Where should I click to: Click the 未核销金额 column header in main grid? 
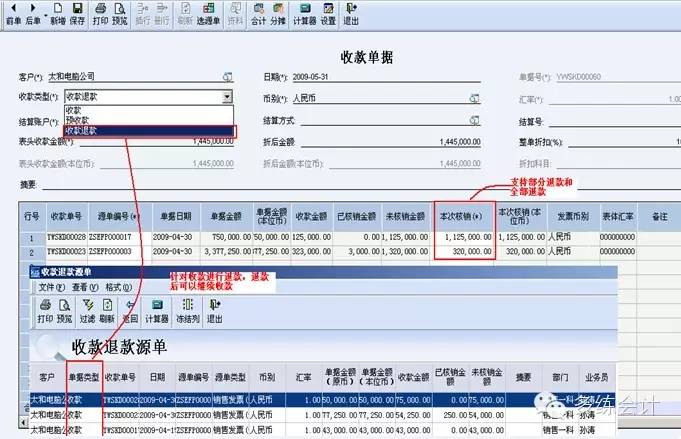pyautogui.click(x=405, y=216)
